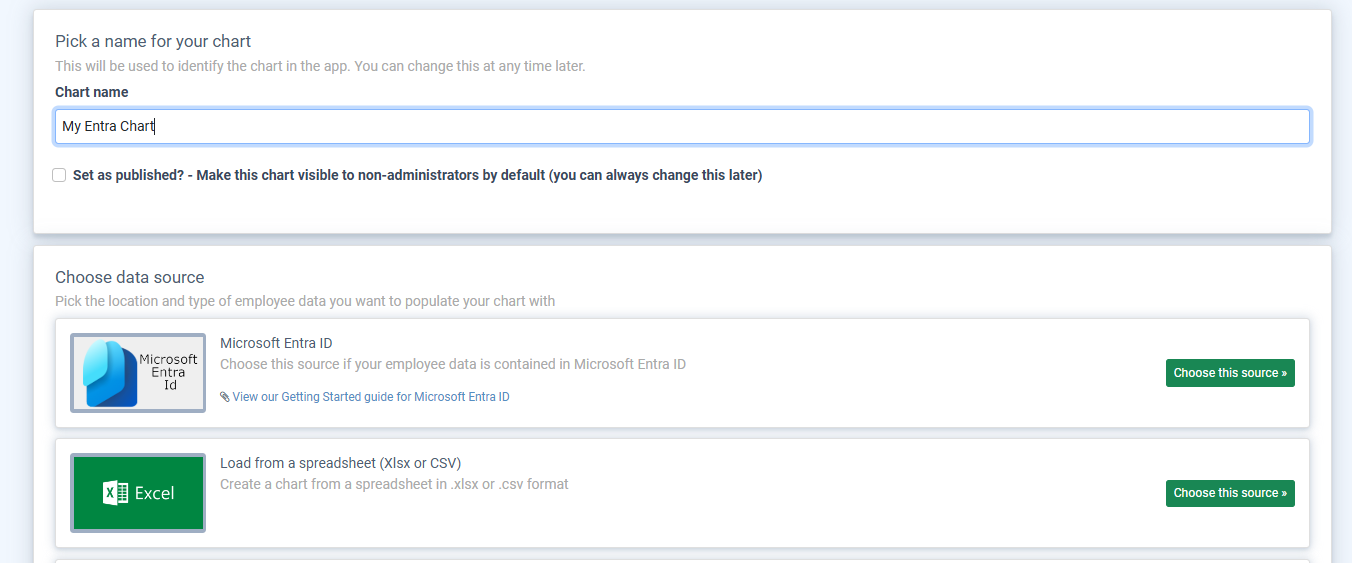Viewport: 1352px width, 563px height.
Task: Focus the Chart name text field
Action: [x=681, y=127]
